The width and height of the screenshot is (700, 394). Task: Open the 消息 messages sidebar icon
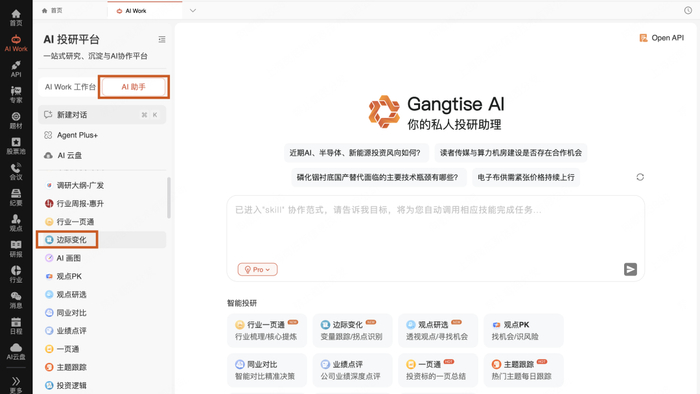(x=16, y=300)
